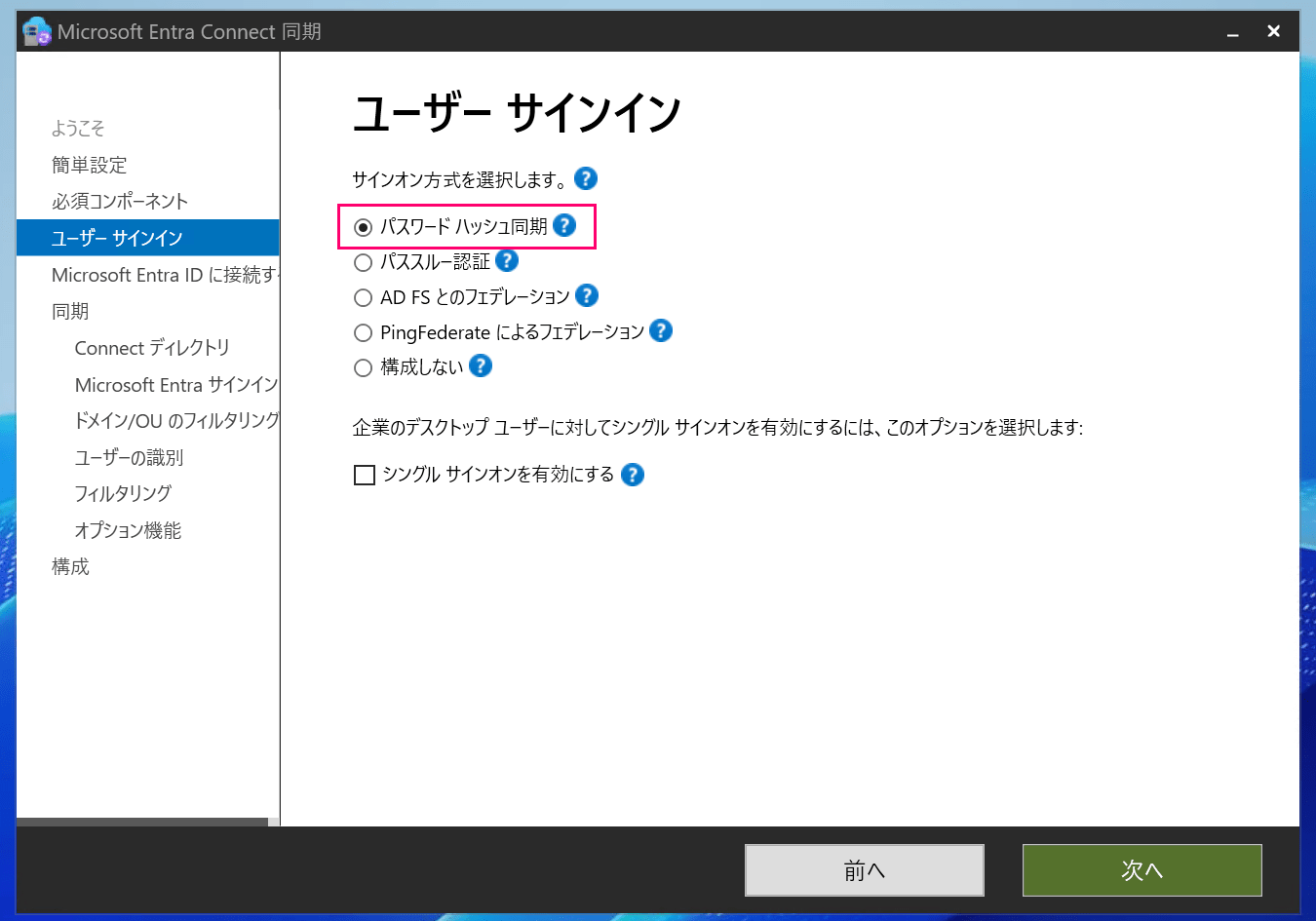Click the Microsoft Entra Connect app icon
The image size is (1316, 921).
click(x=36, y=31)
